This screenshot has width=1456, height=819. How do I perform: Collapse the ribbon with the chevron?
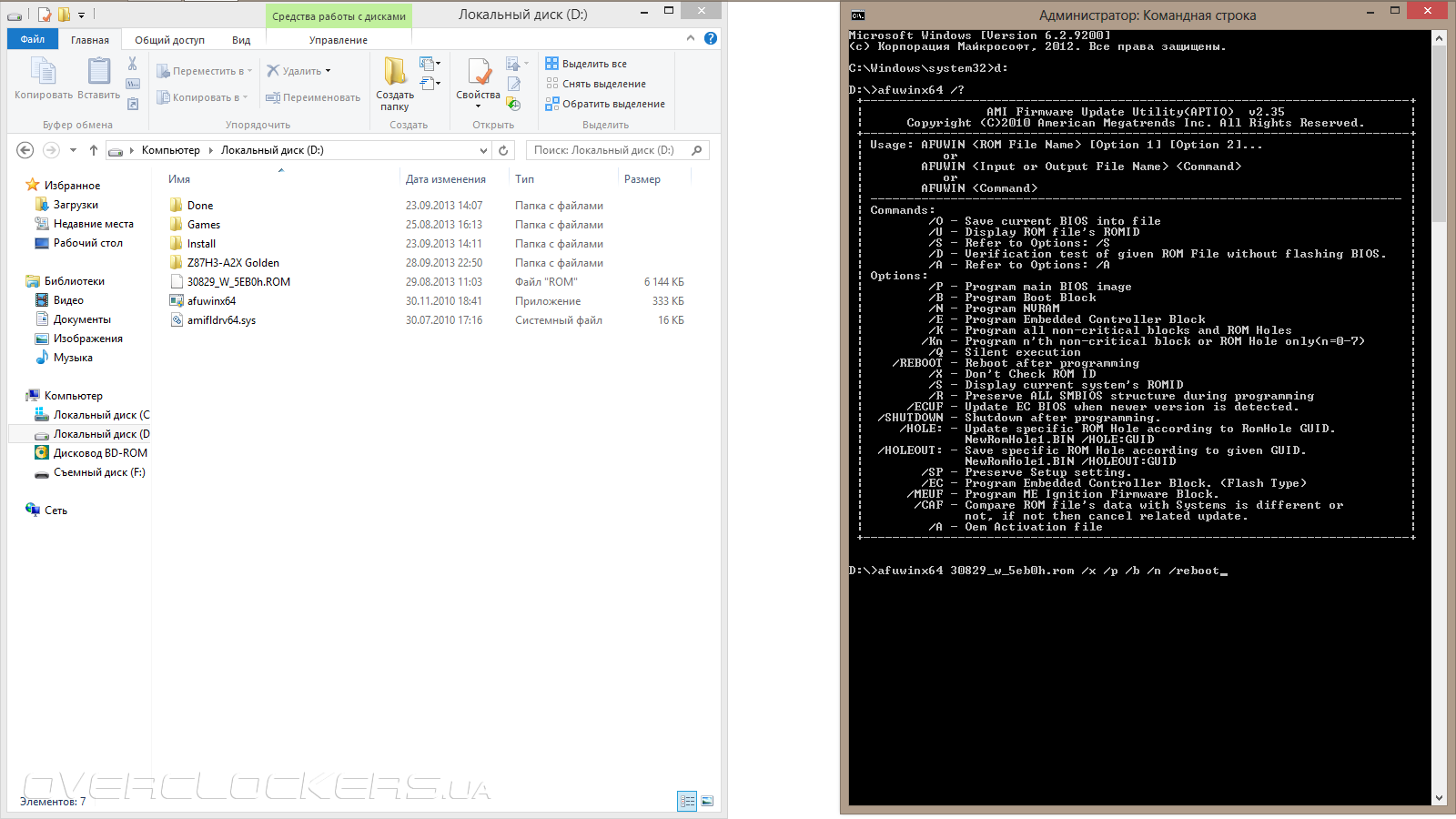[x=691, y=38]
